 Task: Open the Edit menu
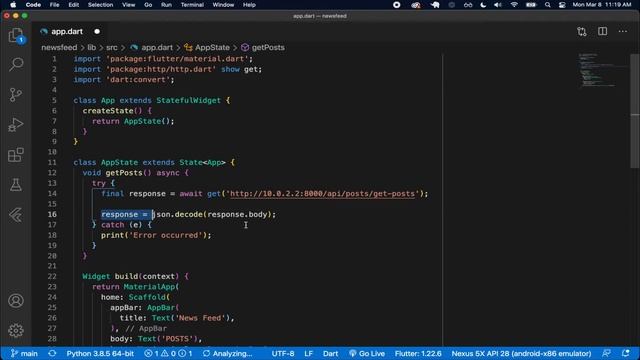click(73, 5)
